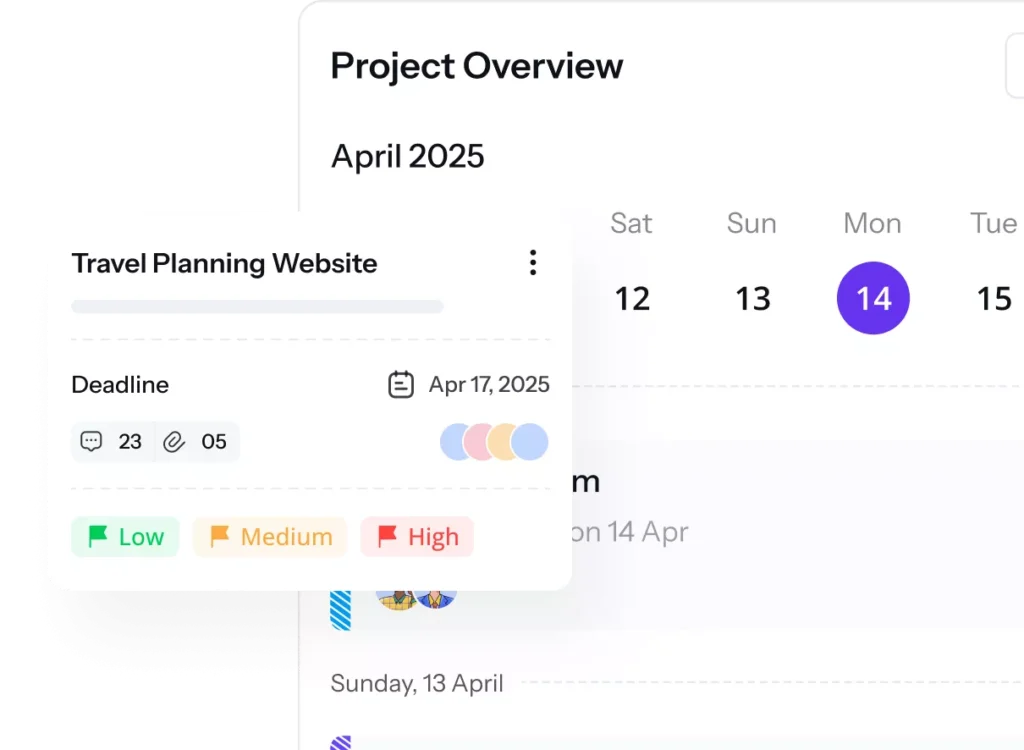Image resolution: width=1024 pixels, height=750 pixels.
Task: Click the green Low priority flag
Action: point(98,536)
